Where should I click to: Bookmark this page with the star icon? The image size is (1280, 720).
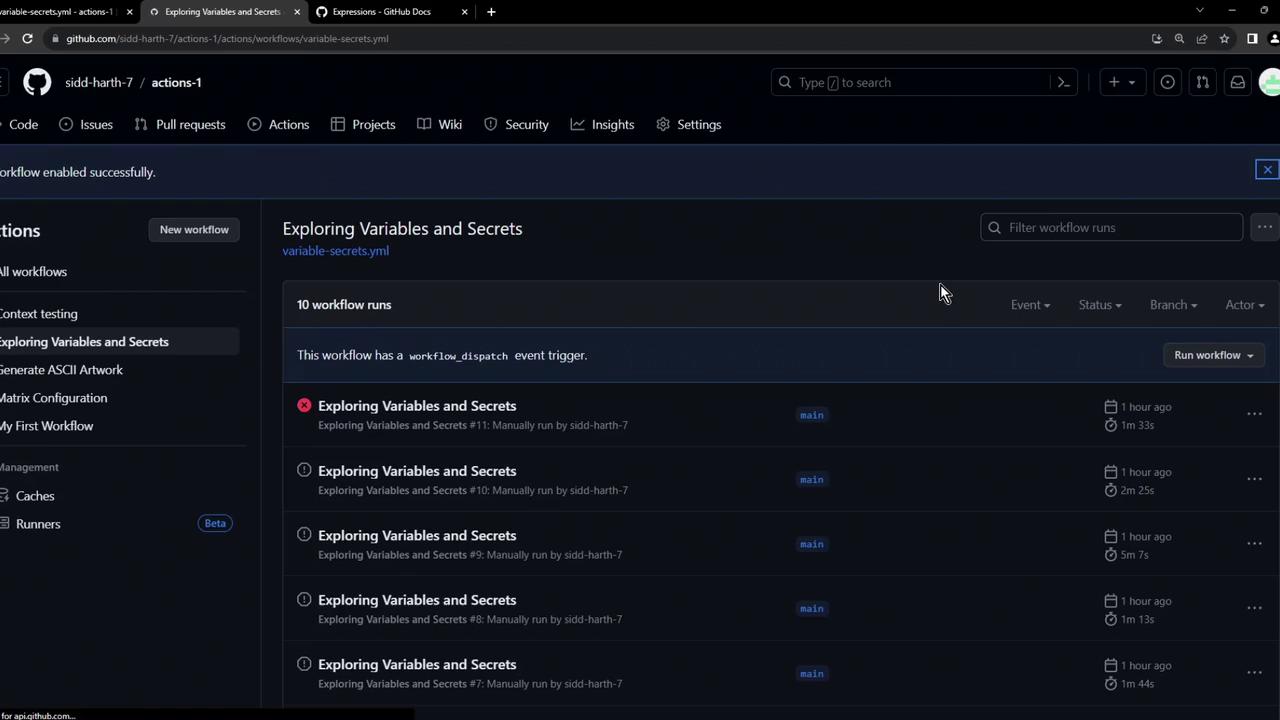pos(1224,38)
